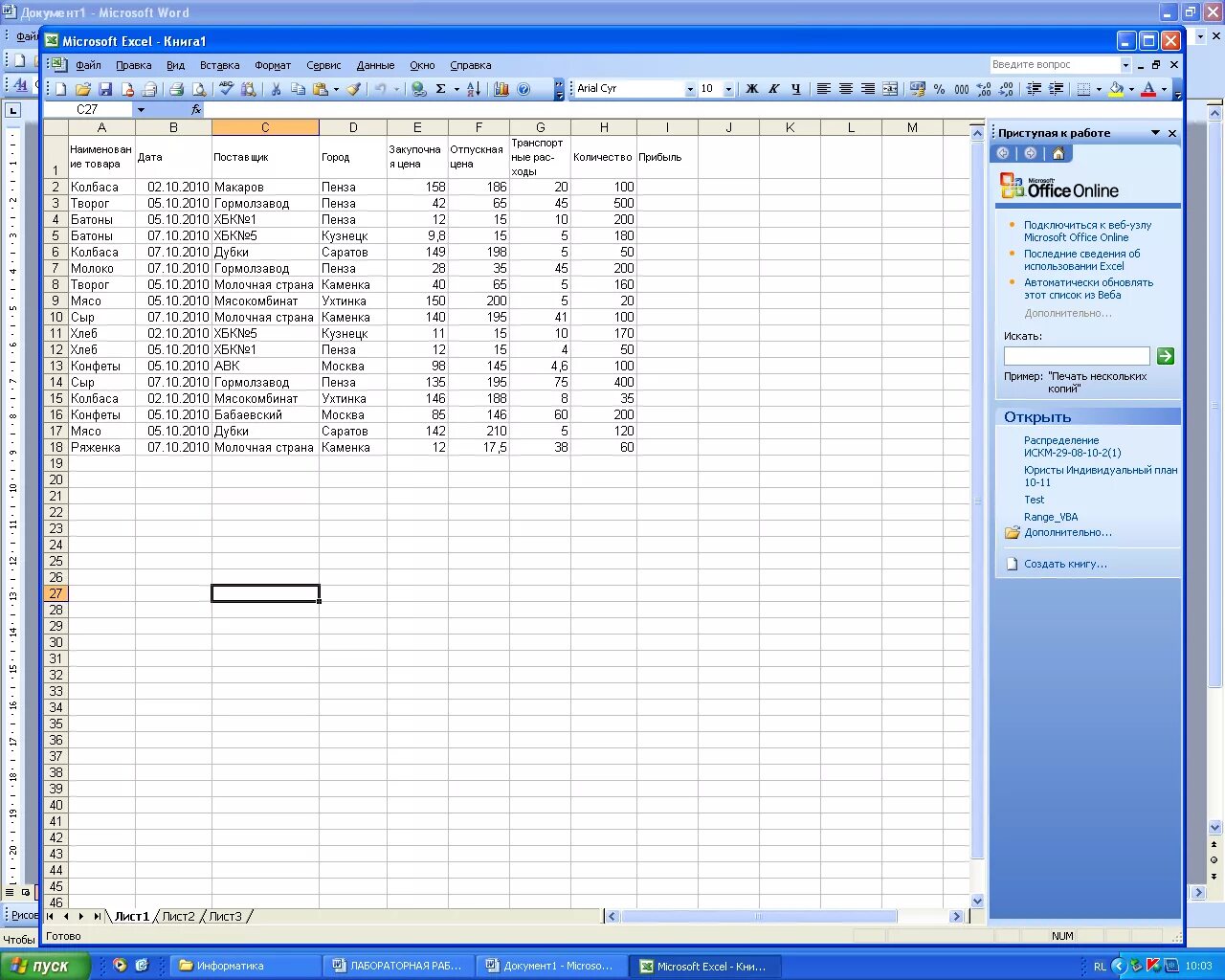
Task: Insert a hyperlink with the globe icon
Action: click(418, 89)
